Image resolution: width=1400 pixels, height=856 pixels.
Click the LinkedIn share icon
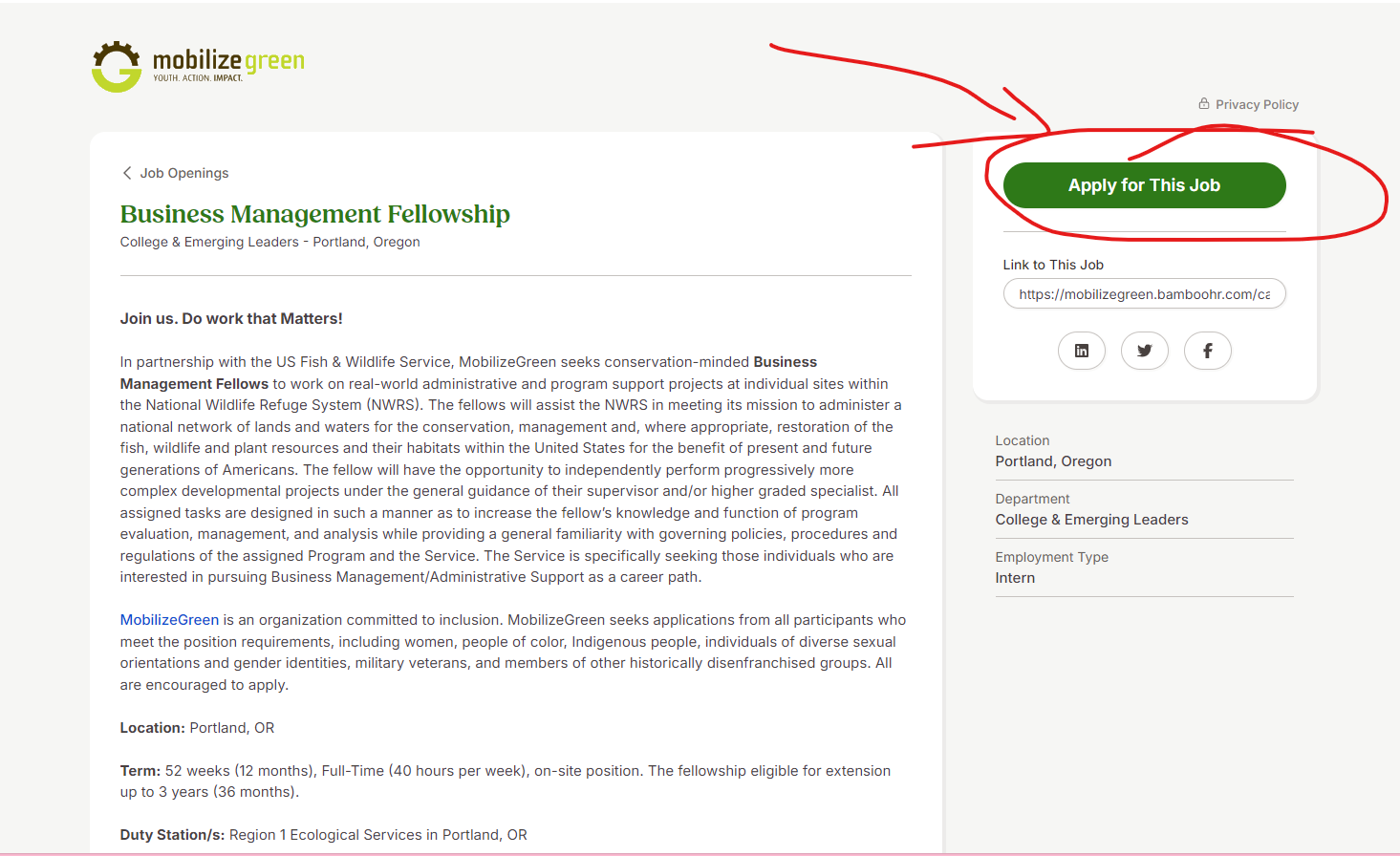(1081, 351)
